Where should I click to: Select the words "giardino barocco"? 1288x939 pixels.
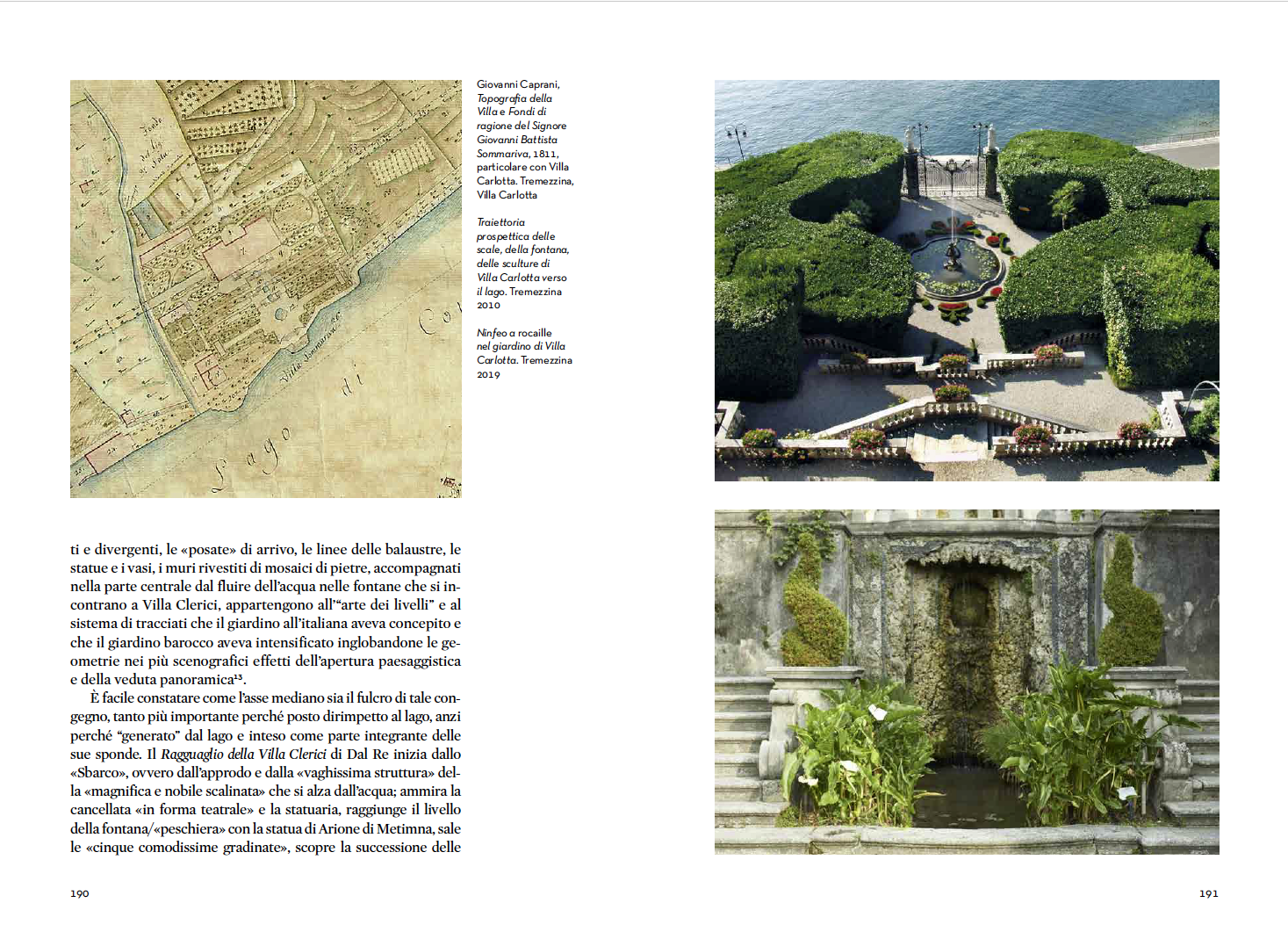pyautogui.click(x=161, y=643)
